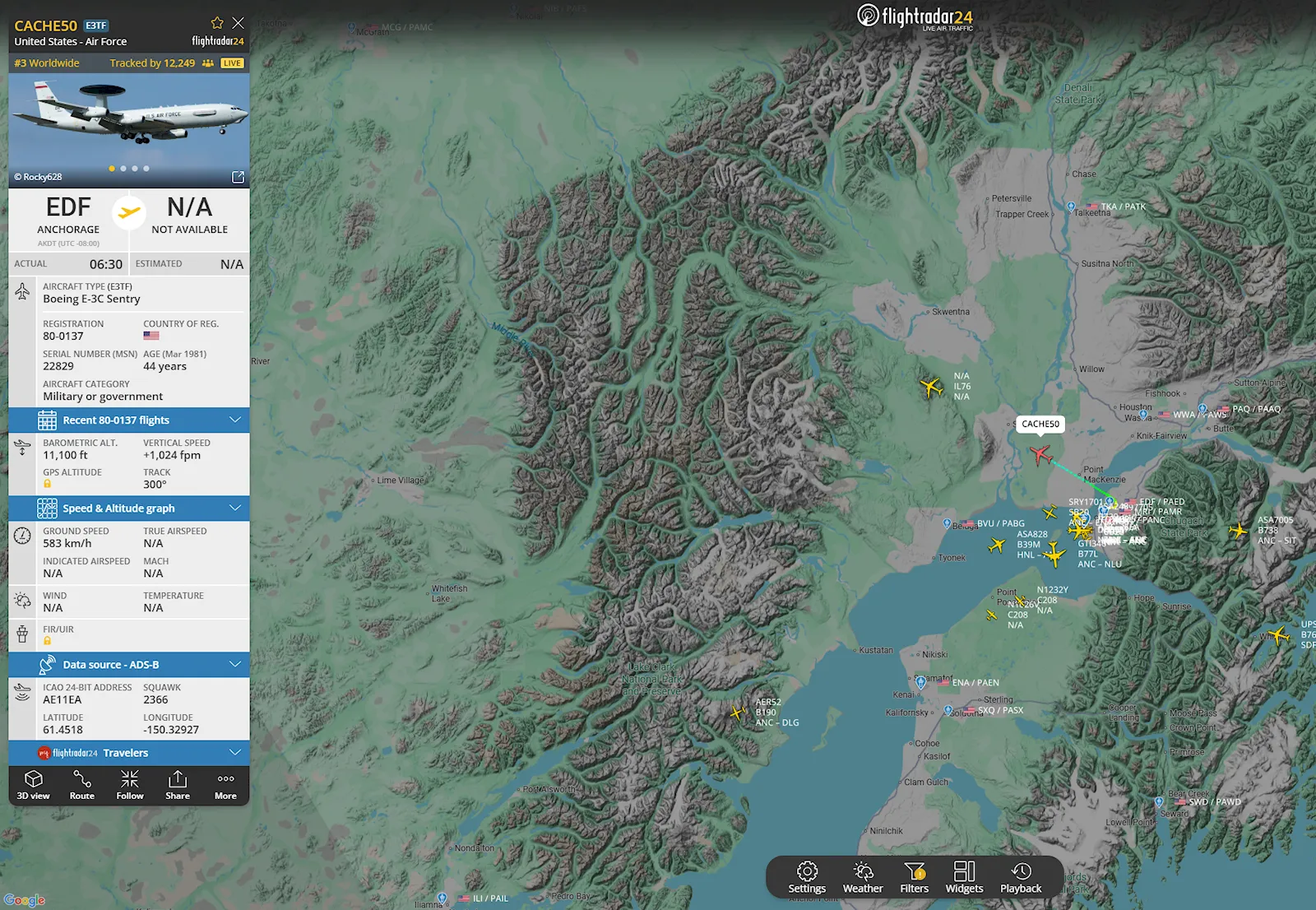Image resolution: width=1316 pixels, height=910 pixels.
Task: Open 3D view of the flight
Action: coord(34,785)
